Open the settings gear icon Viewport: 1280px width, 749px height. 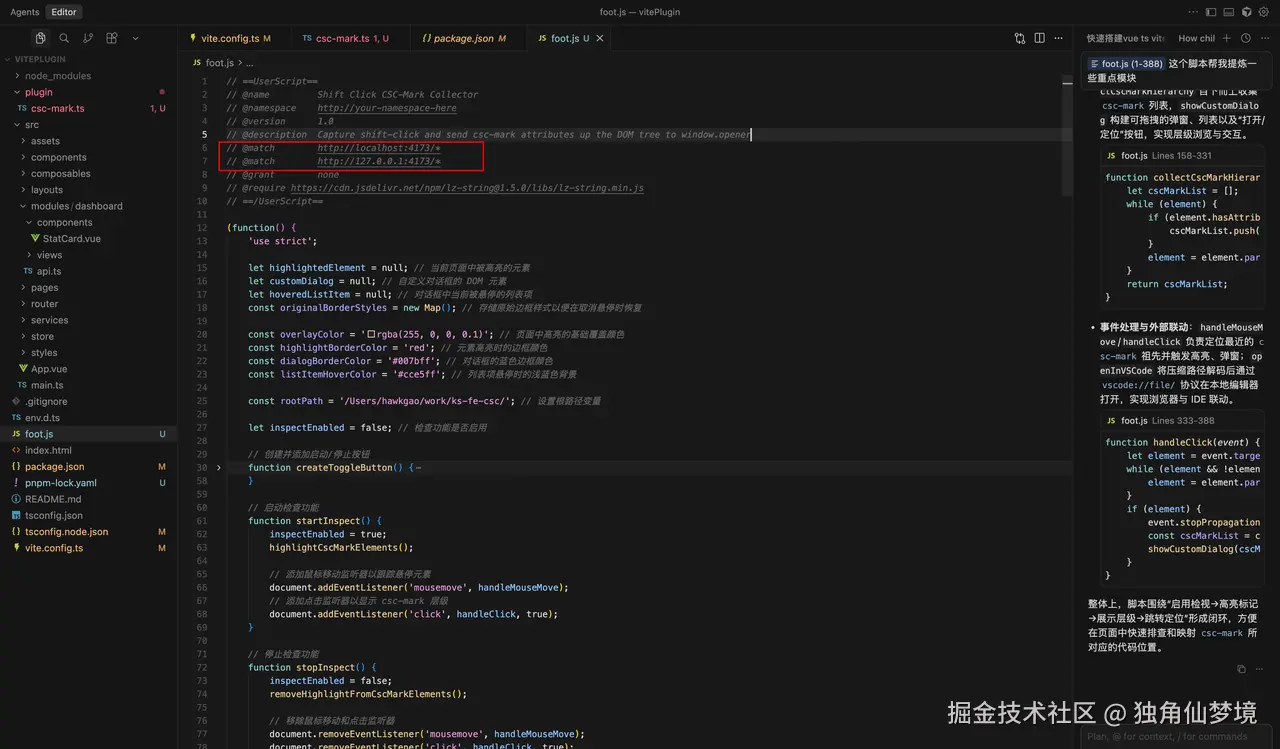click(1263, 12)
